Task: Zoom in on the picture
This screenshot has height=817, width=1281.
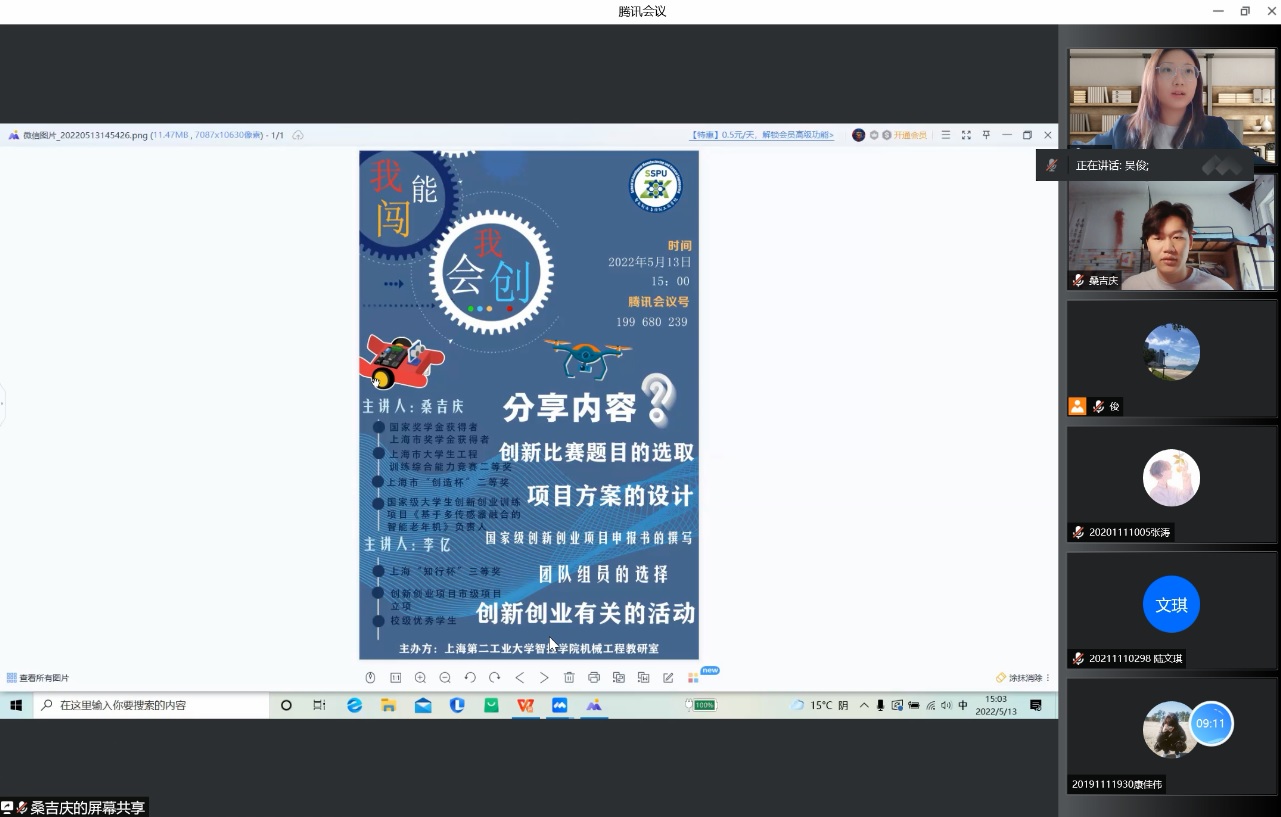Action: pos(420,678)
